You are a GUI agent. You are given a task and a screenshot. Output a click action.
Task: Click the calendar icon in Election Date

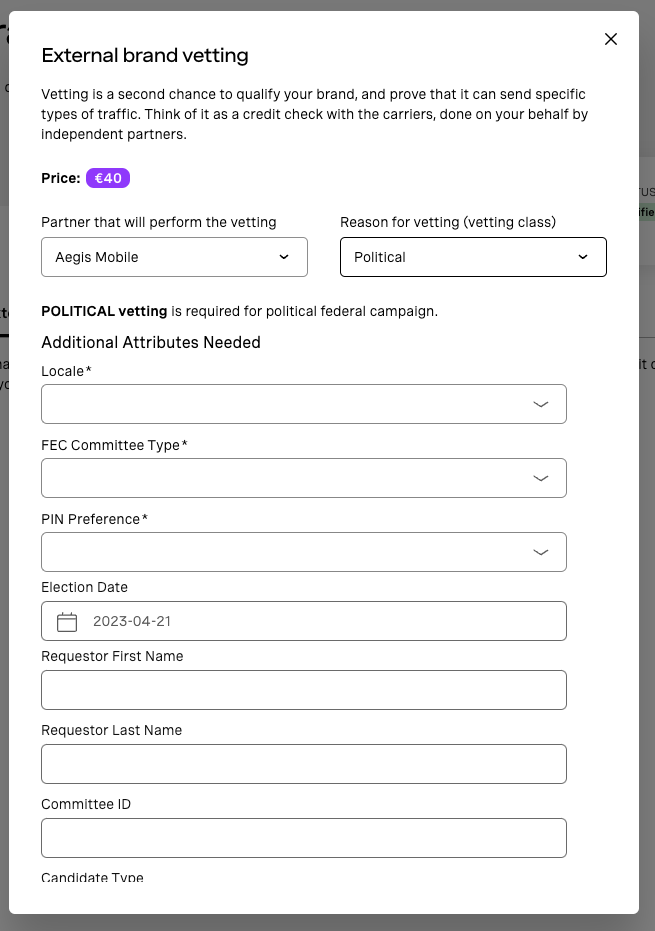[x=67, y=622]
